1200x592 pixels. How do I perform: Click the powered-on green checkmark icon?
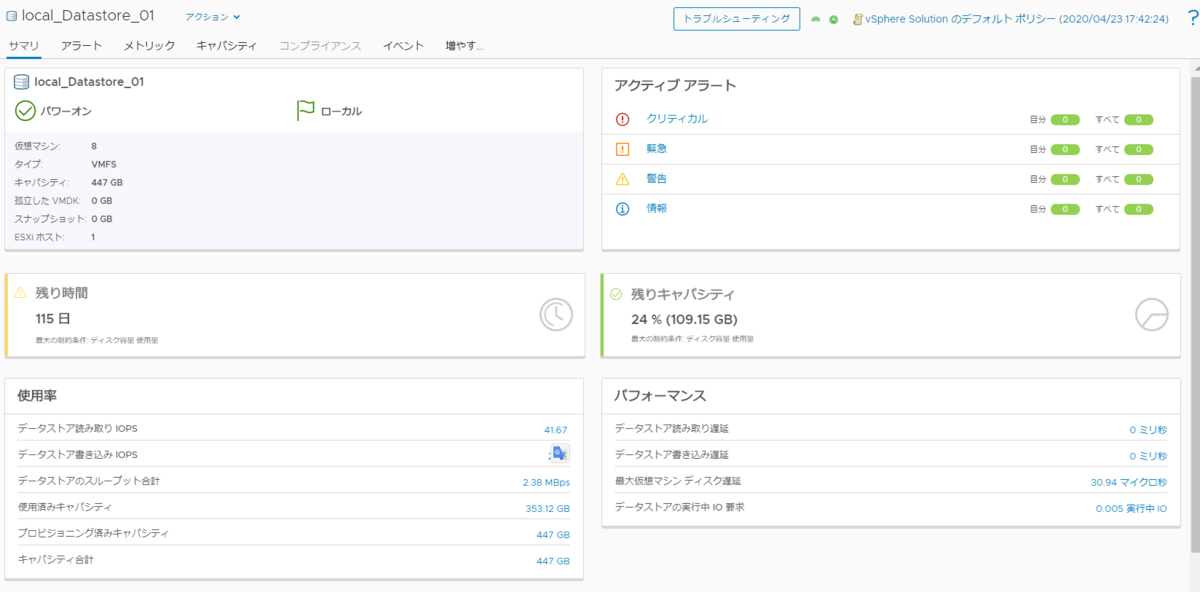tap(25, 111)
